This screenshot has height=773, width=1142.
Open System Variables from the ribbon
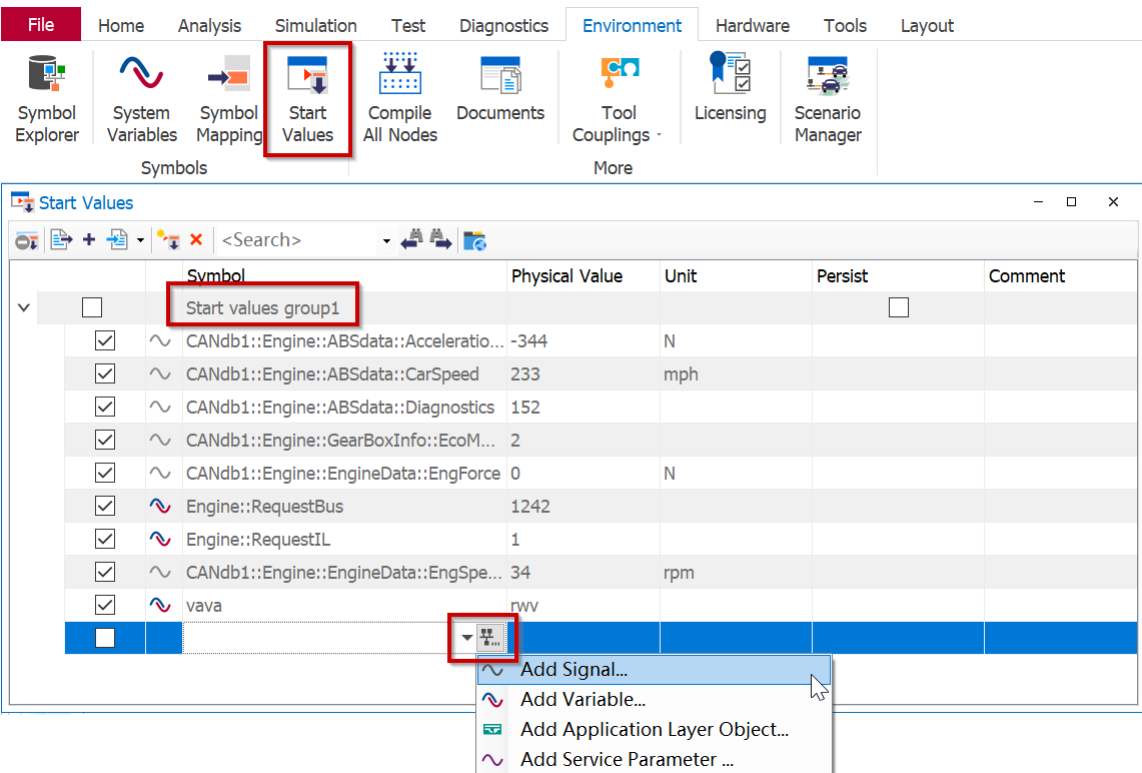coord(141,98)
